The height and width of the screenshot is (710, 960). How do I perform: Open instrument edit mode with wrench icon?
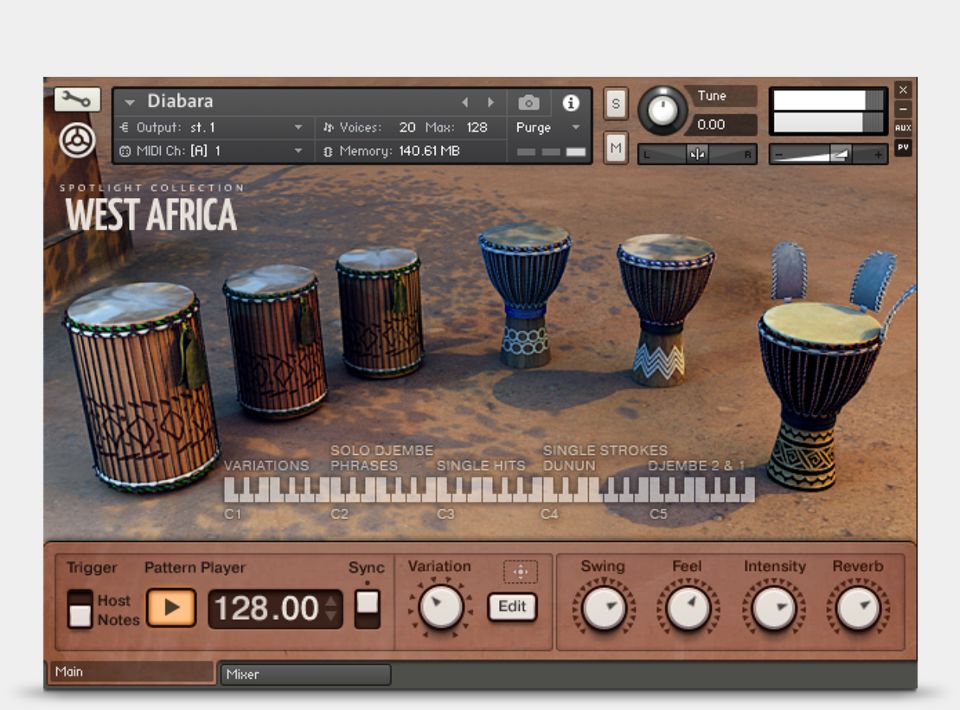tap(77, 99)
